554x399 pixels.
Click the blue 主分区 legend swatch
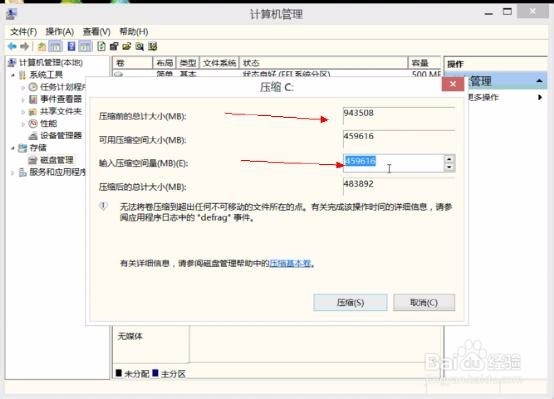coord(155,373)
